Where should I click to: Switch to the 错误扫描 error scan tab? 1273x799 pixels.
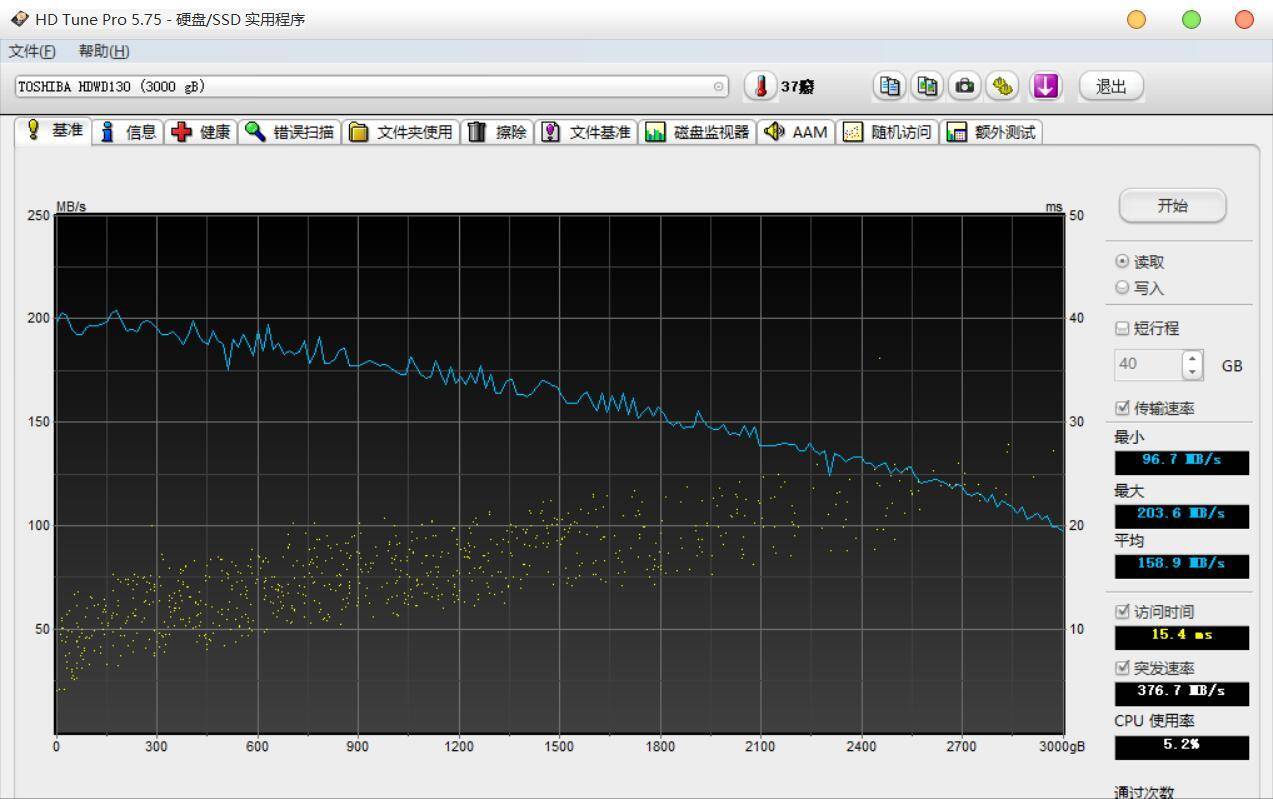pyautogui.click(x=290, y=132)
